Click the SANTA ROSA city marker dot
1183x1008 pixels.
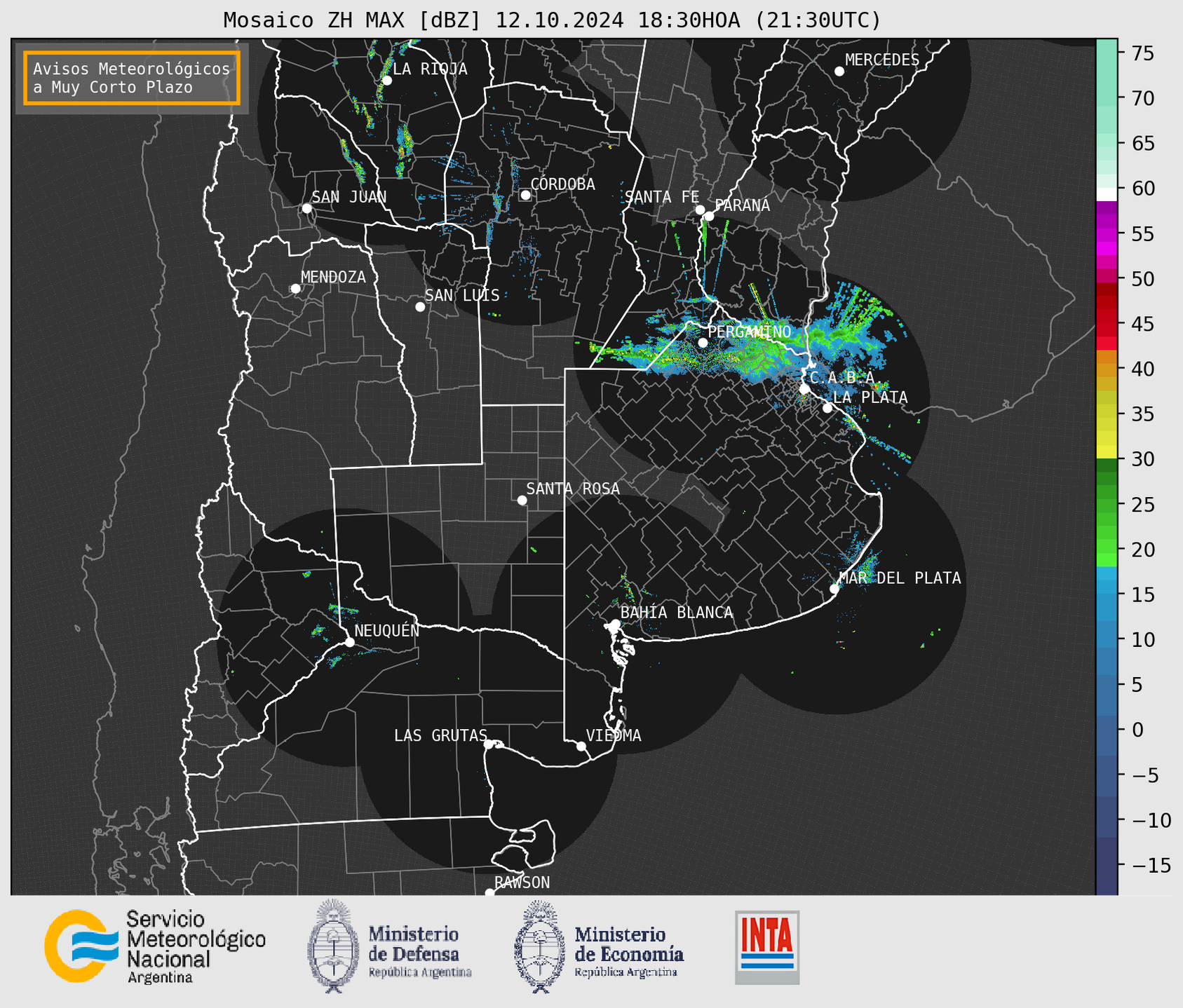point(522,500)
